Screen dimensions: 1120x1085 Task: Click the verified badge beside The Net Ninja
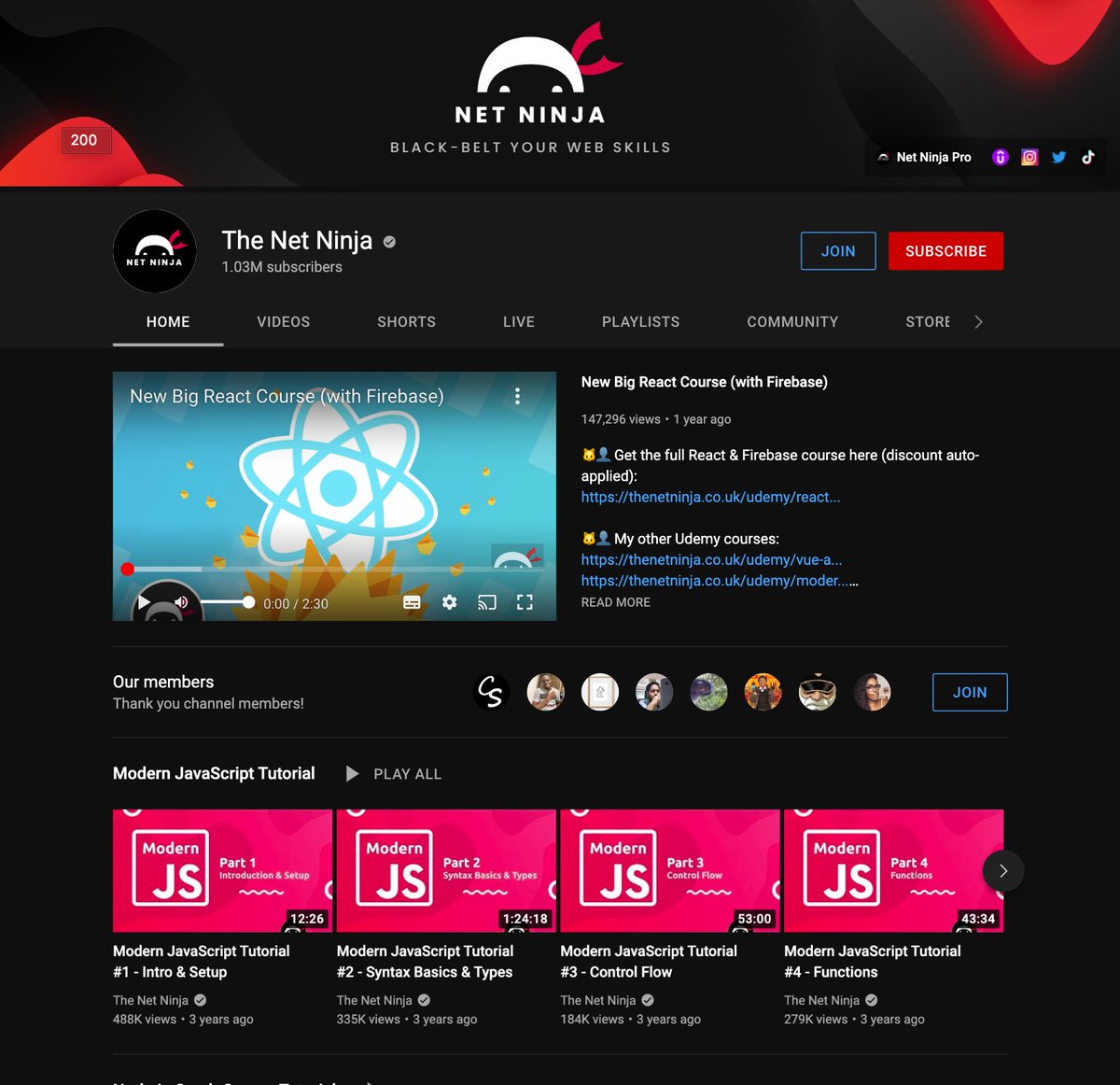(389, 242)
